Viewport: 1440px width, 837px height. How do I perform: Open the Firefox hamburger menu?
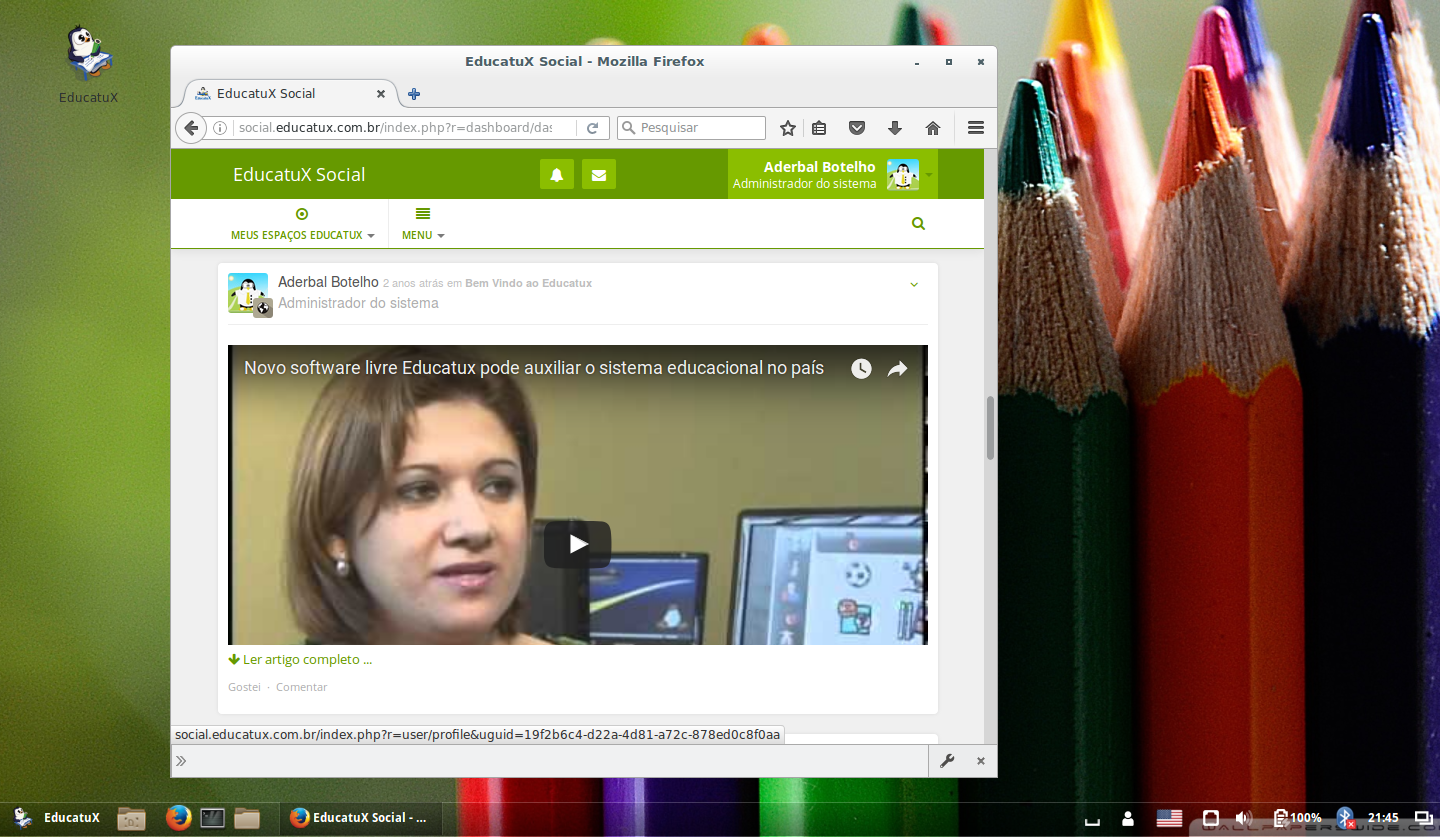coord(976,128)
